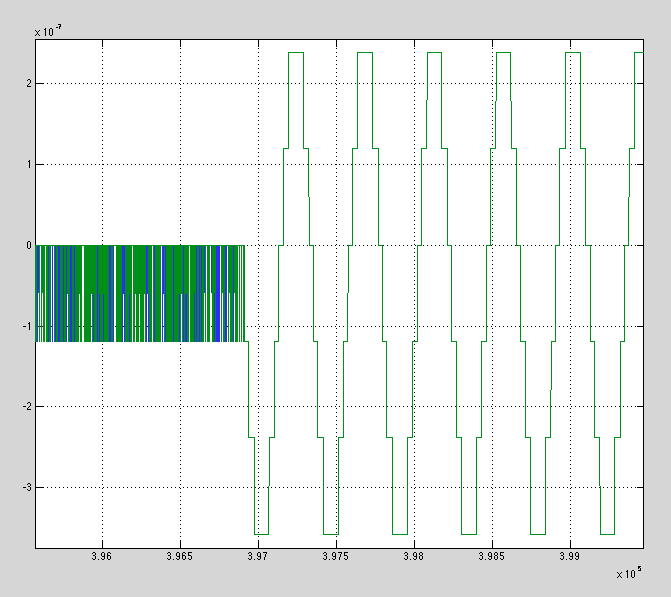The height and width of the screenshot is (597, 671).
Task: Click the y-axis tick label 0
Action: click(27, 245)
